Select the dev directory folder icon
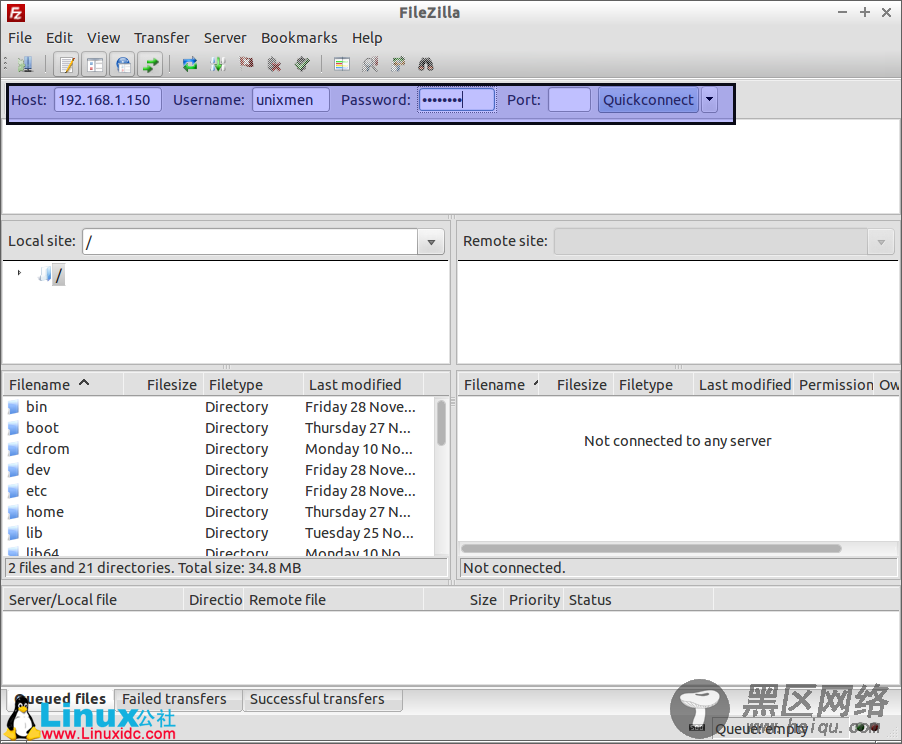 point(14,471)
